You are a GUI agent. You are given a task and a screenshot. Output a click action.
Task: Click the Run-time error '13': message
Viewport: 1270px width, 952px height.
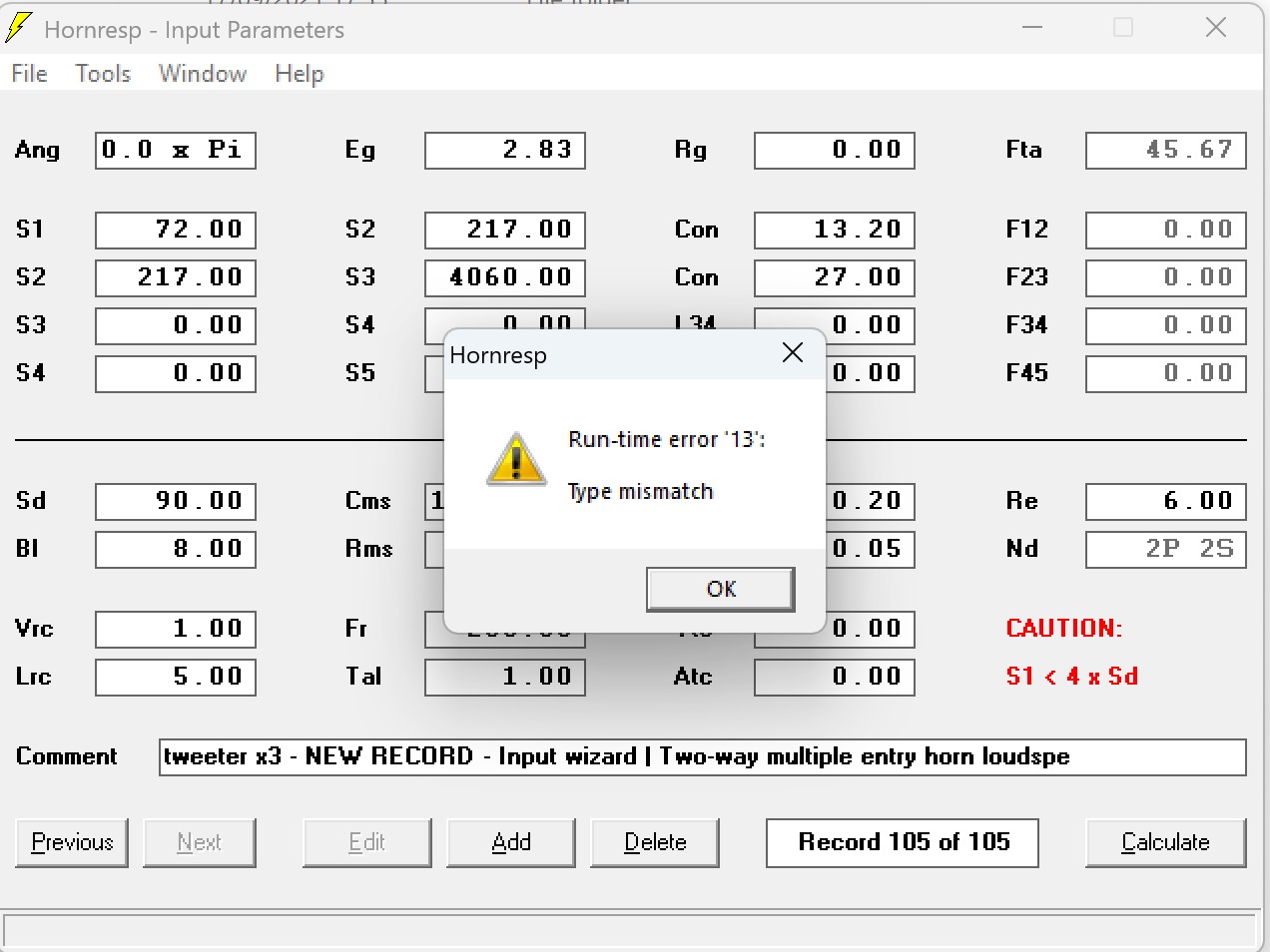coord(667,439)
